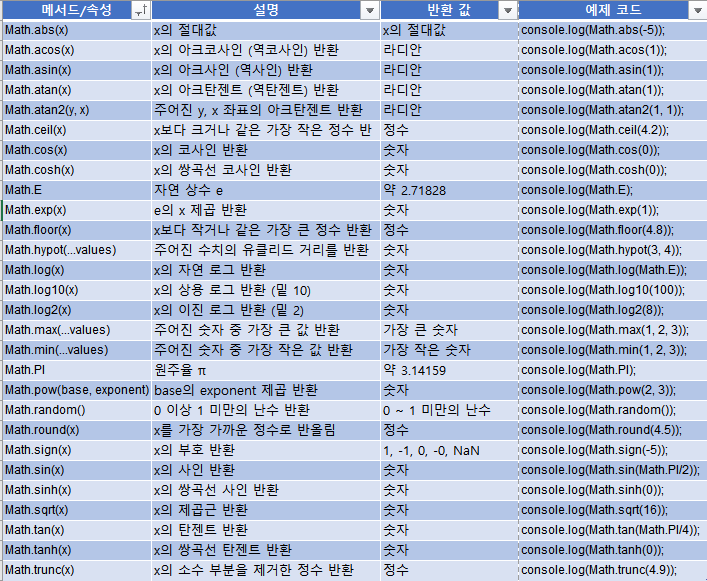The image size is (707, 581).
Task: Select the Math.max(...values) cell
Action: point(77,330)
